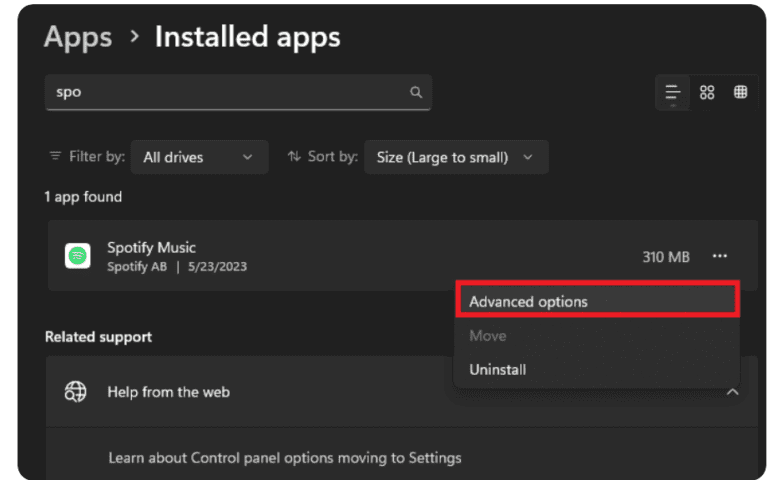Click the filter lines icon next to Filter by
Screen dimensions: 768x480
(x=55, y=157)
